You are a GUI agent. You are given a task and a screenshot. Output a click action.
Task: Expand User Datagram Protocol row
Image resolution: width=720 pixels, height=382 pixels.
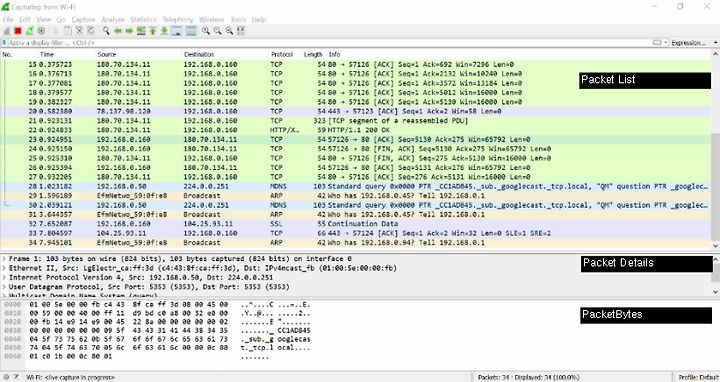point(4,286)
